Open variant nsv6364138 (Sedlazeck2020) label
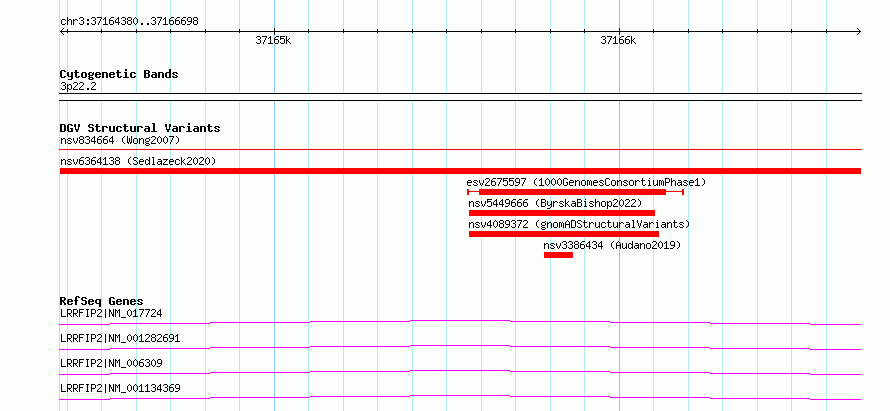890x411 pixels. (138, 161)
